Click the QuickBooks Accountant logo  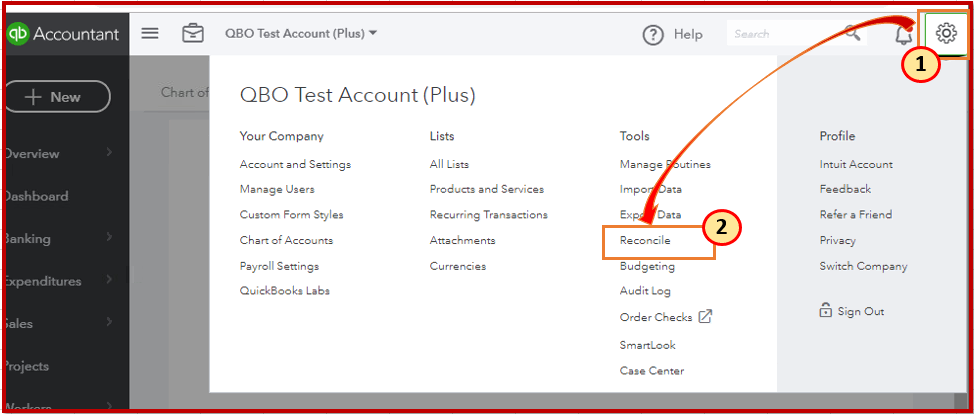click(x=63, y=34)
